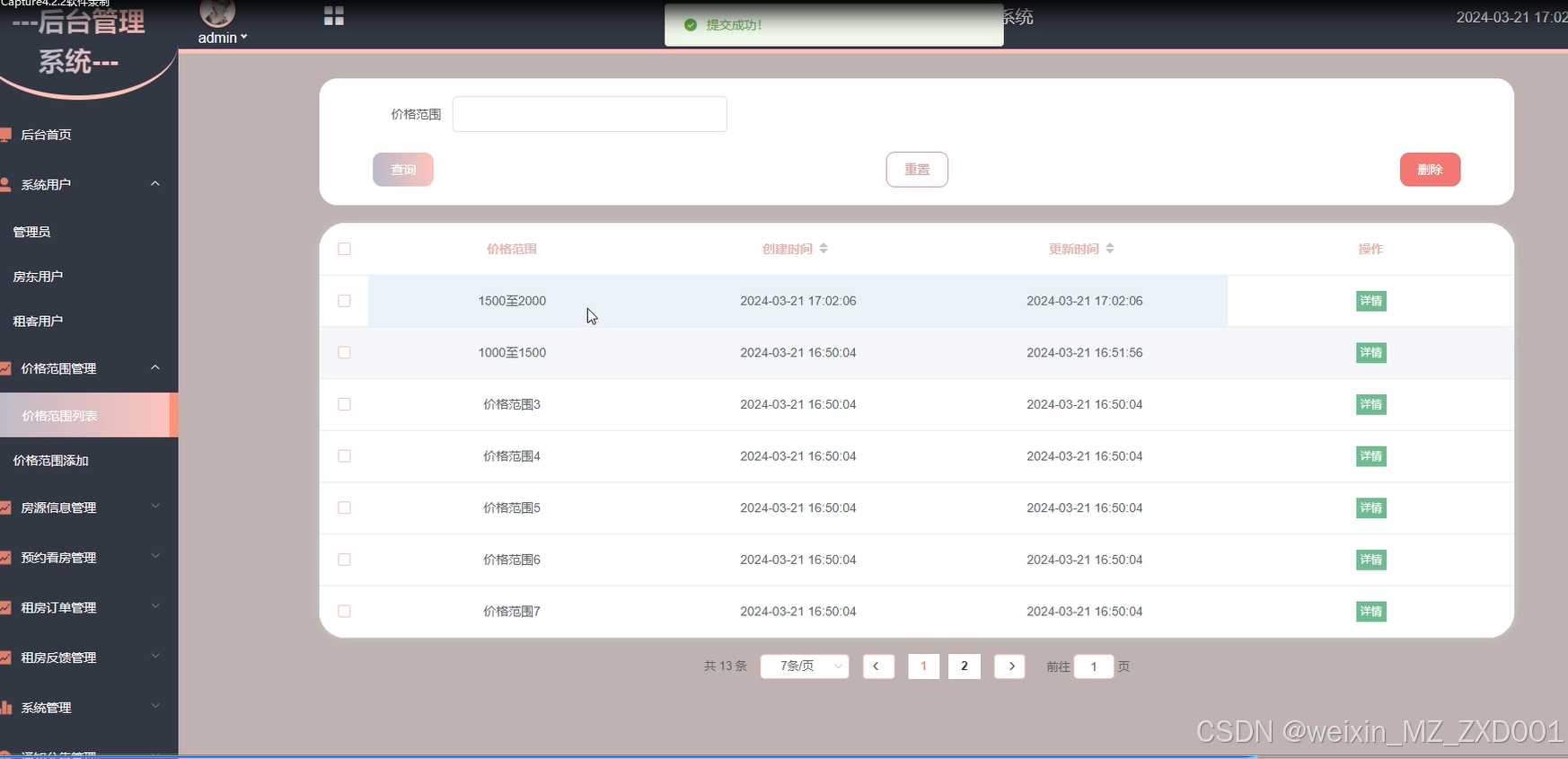Open the grid menu icon in header
Image resolution: width=1568 pixels, height=759 pixels.
coord(334,16)
